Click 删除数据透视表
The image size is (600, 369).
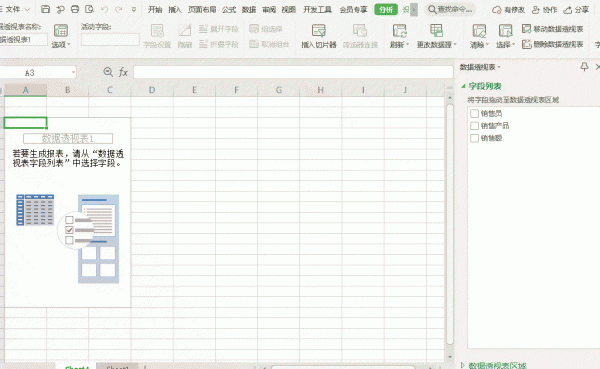click(553, 44)
